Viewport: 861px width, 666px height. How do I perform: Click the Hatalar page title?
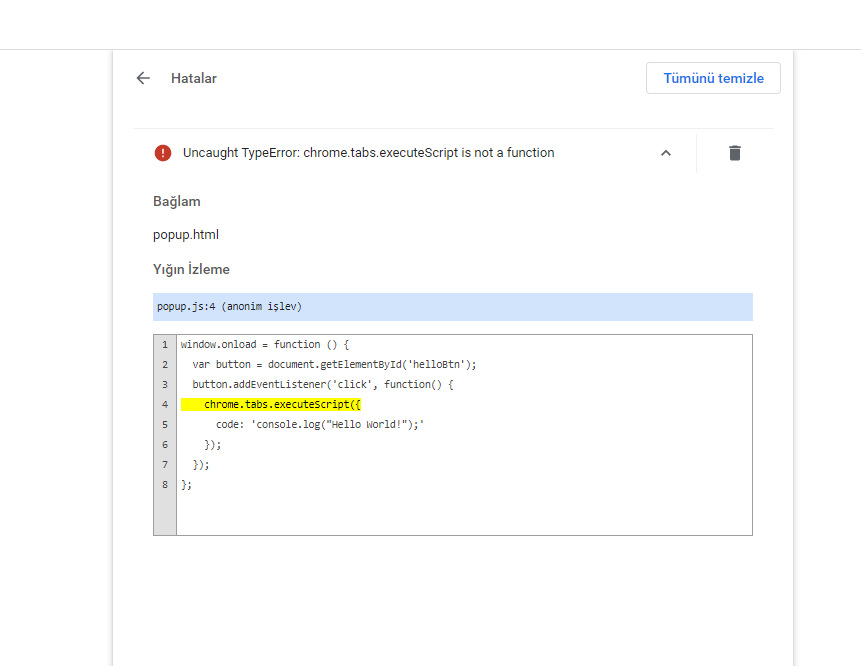[194, 78]
